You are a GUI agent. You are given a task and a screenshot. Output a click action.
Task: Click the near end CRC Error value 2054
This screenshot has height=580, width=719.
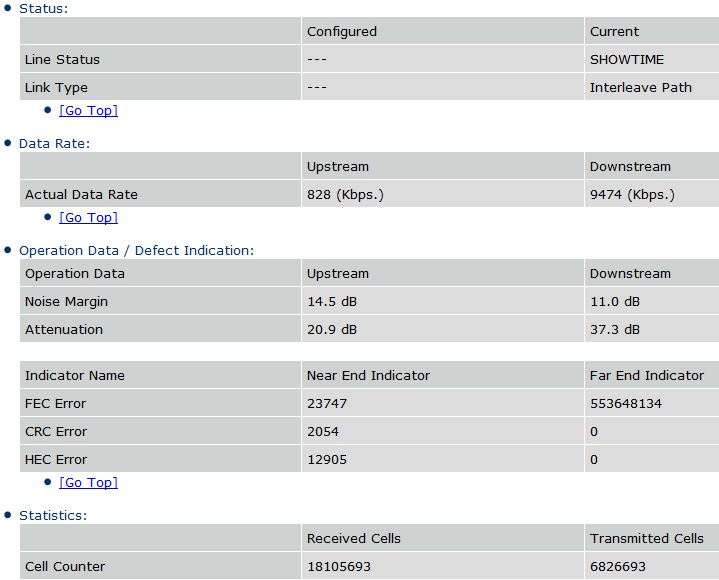pyautogui.click(x=323, y=431)
